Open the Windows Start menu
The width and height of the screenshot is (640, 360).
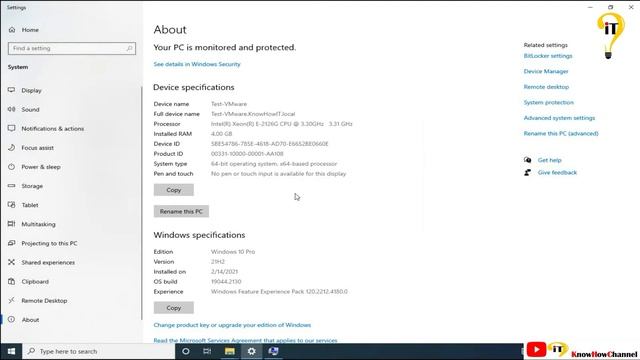point(11,351)
